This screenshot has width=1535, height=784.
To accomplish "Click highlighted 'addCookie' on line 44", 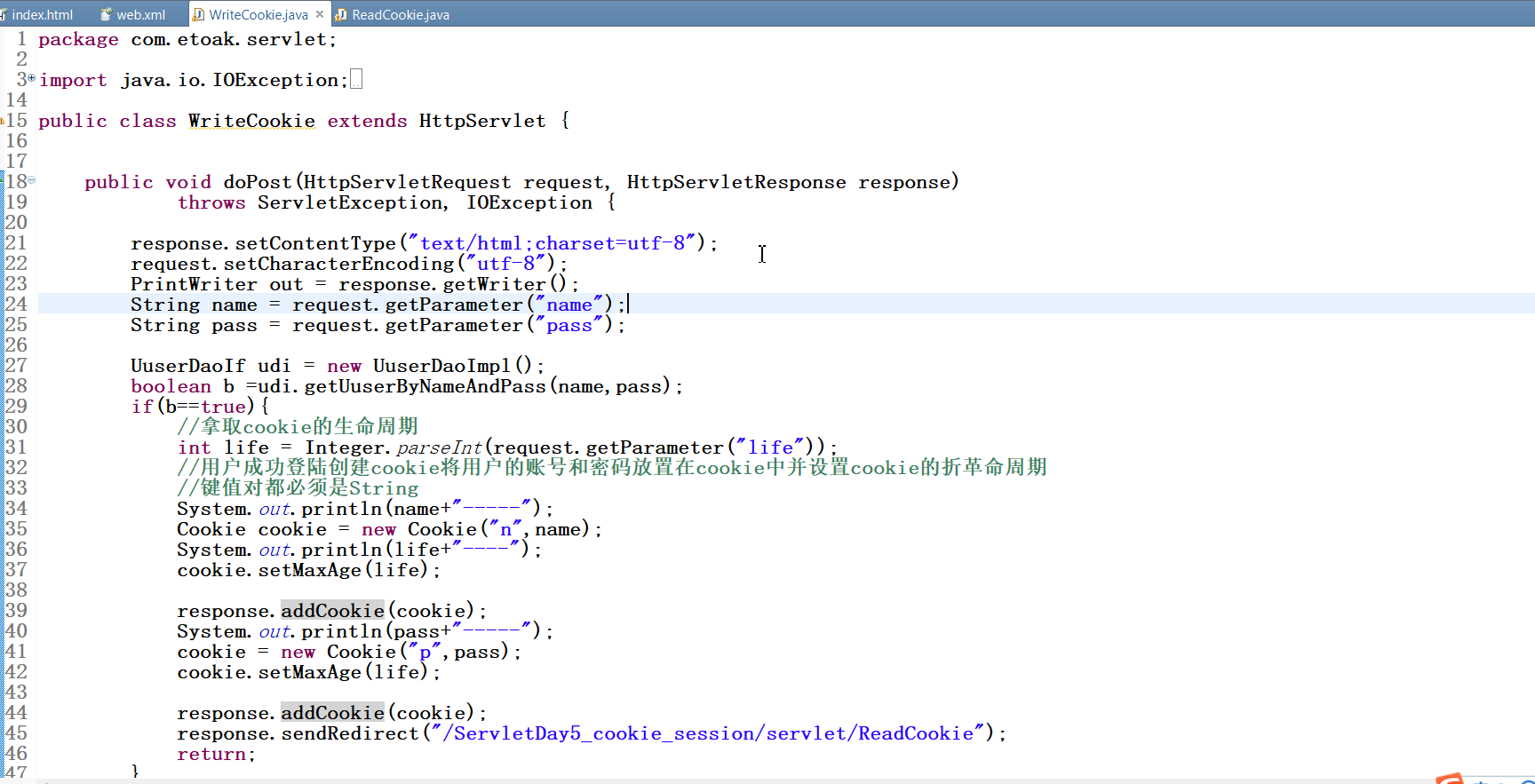I will [x=333, y=713].
